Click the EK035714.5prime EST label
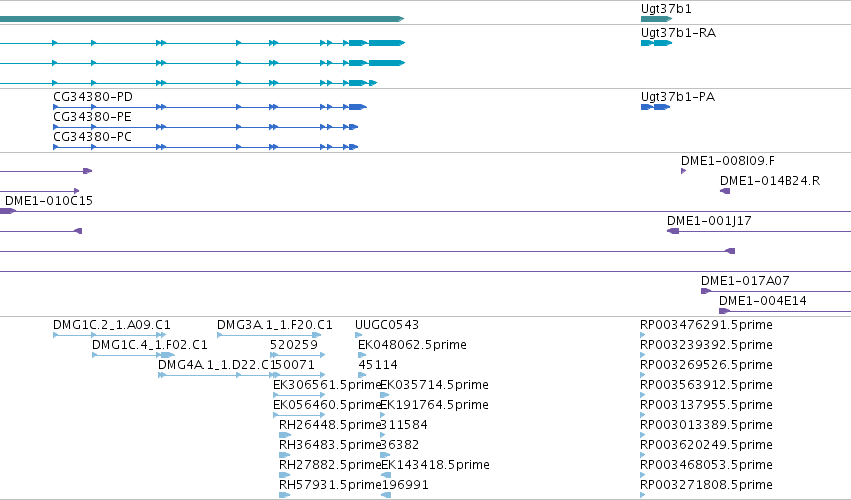851x500 pixels. click(x=434, y=385)
